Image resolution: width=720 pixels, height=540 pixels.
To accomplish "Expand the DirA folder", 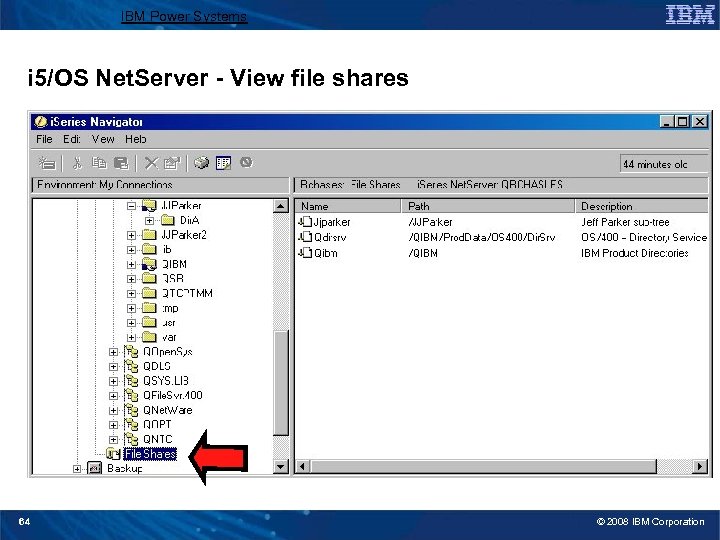I will 149,221.
